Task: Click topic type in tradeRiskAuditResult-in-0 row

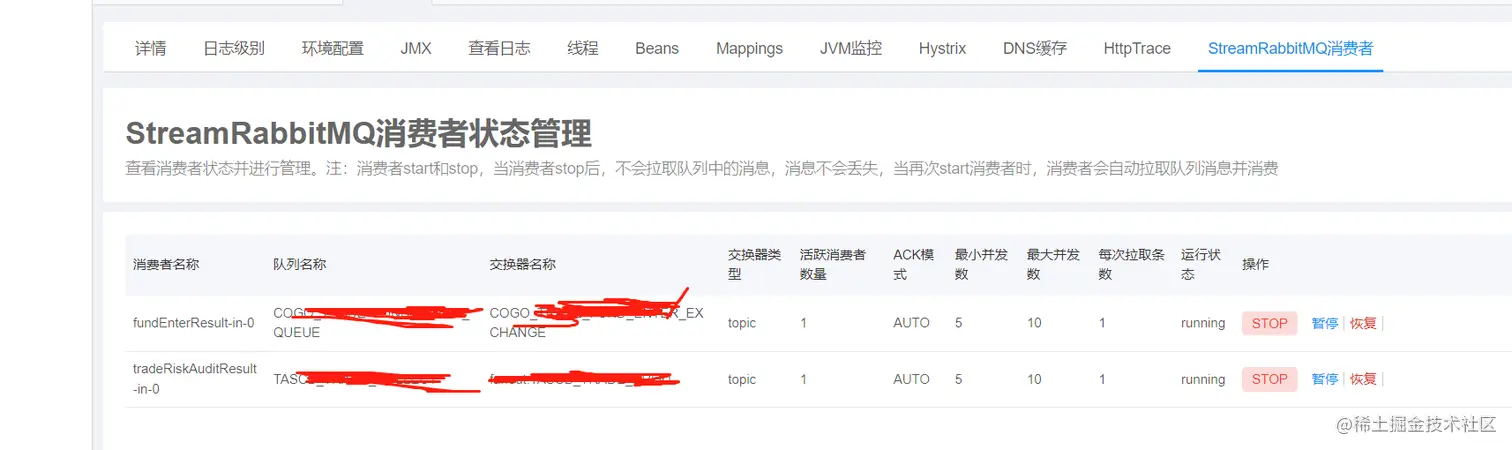Action: pos(742,379)
